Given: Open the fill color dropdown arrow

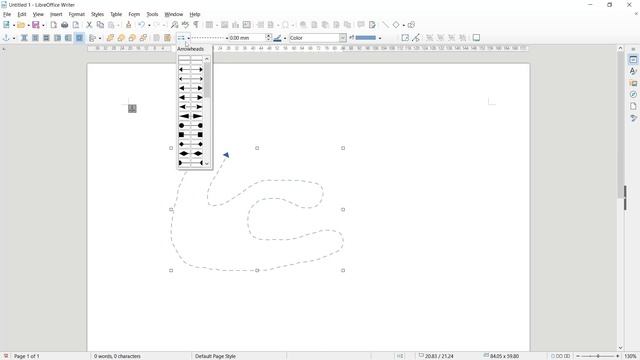Looking at the screenshot, I should (380, 38).
